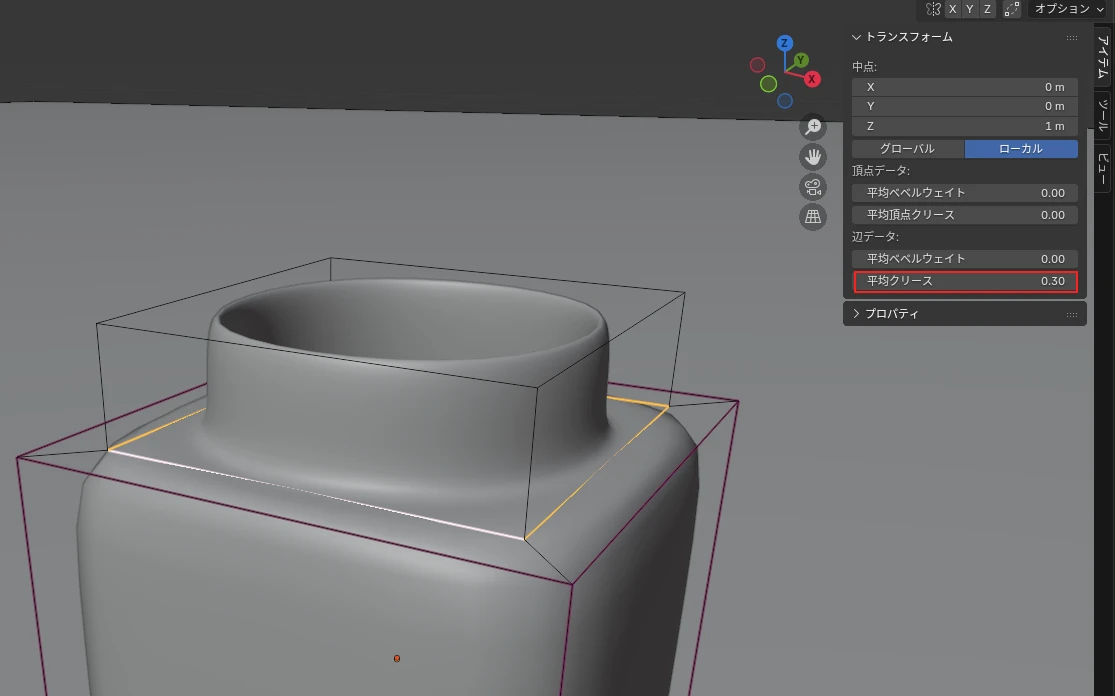The width and height of the screenshot is (1115, 696).
Task: Toggle Z axis mirror button
Action: [987, 9]
